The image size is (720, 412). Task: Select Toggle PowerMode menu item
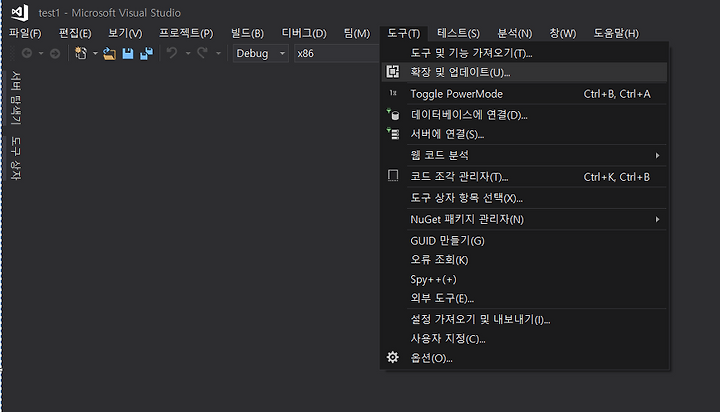click(524, 94)
